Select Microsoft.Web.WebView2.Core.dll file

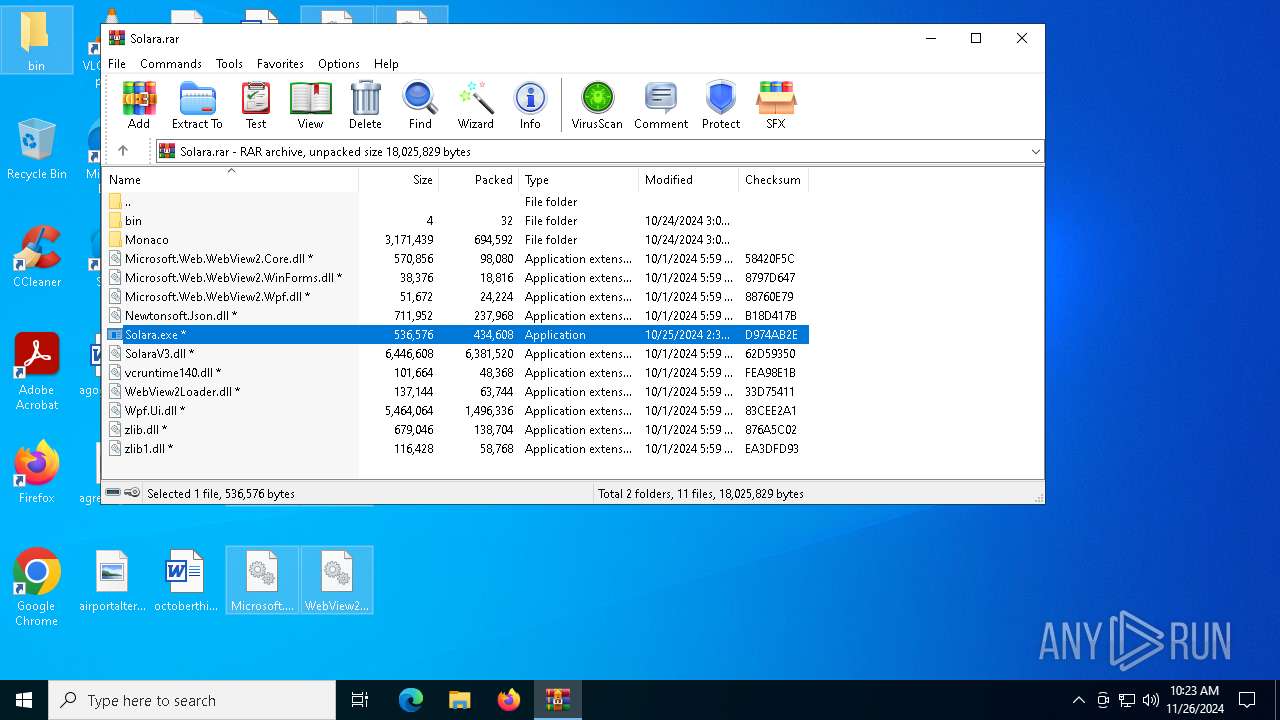coord(456,259)
